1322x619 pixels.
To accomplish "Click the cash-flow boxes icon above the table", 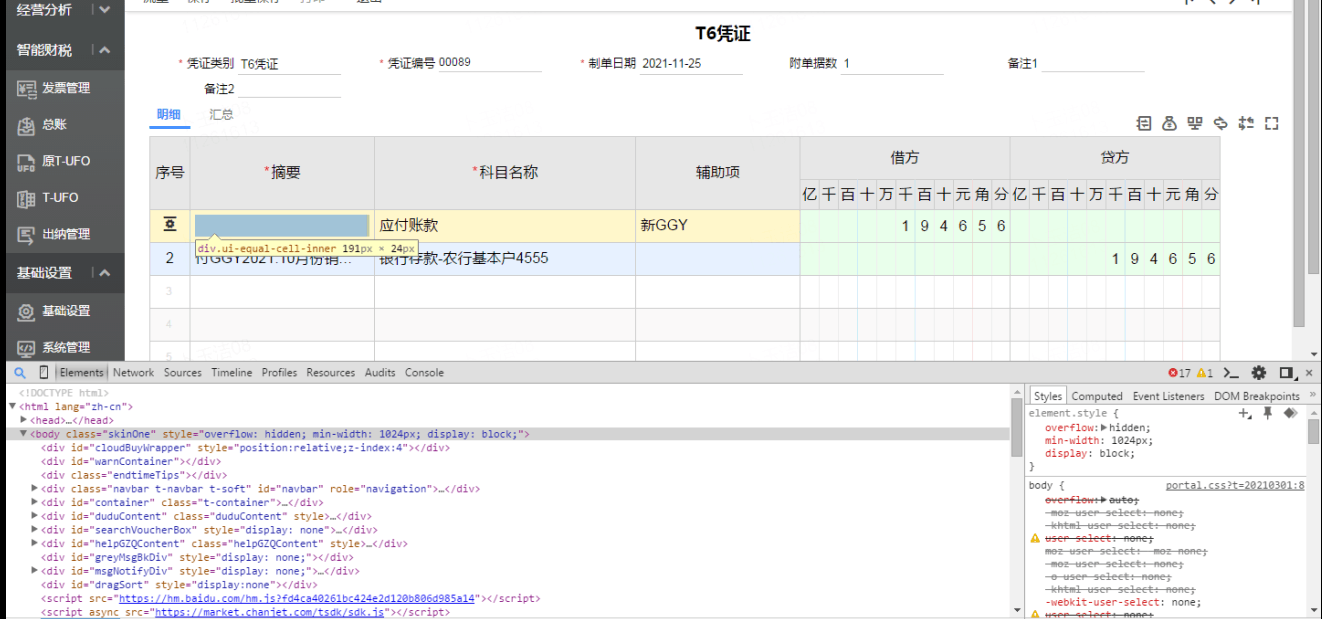I will coord(1194,123).
